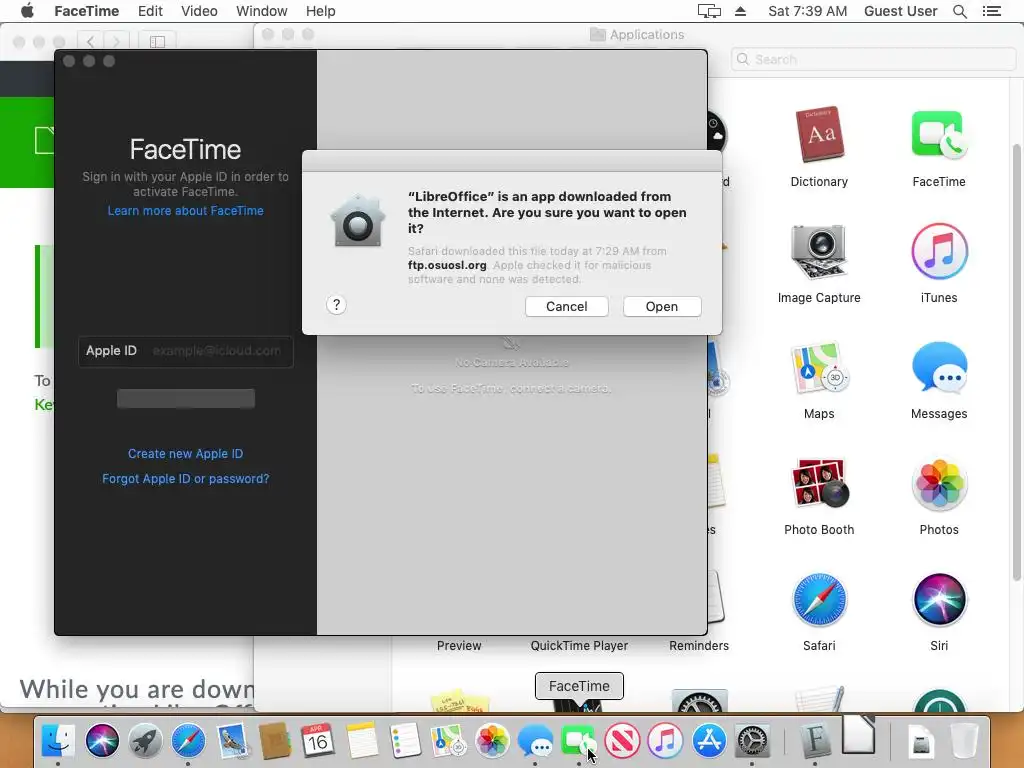
Task: Toggle Safari sidebar button in toolbar
Action: pos(157,42)
